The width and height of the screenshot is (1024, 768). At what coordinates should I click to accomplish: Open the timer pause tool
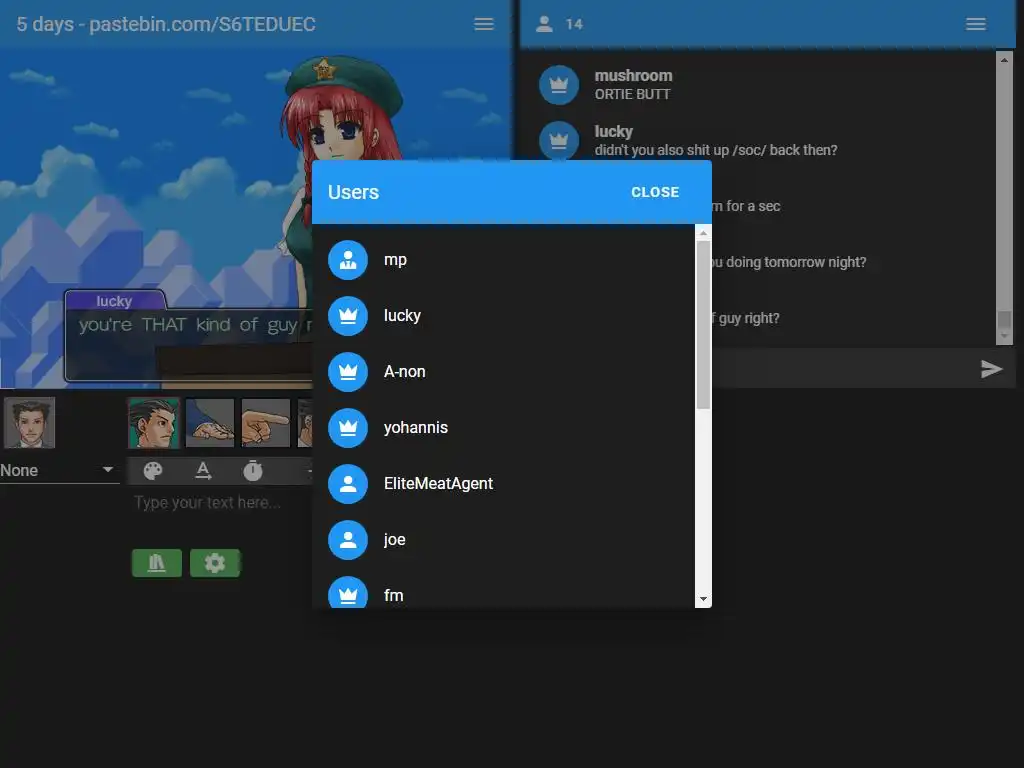pyautogui.click(x=253, y=471)
